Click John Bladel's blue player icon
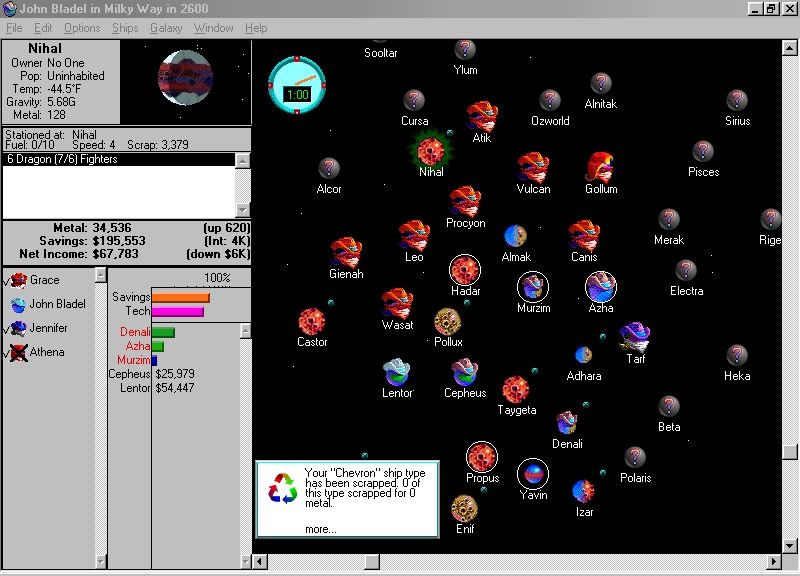This screenshot has height=576, width=800. click(x=20, y=304)
